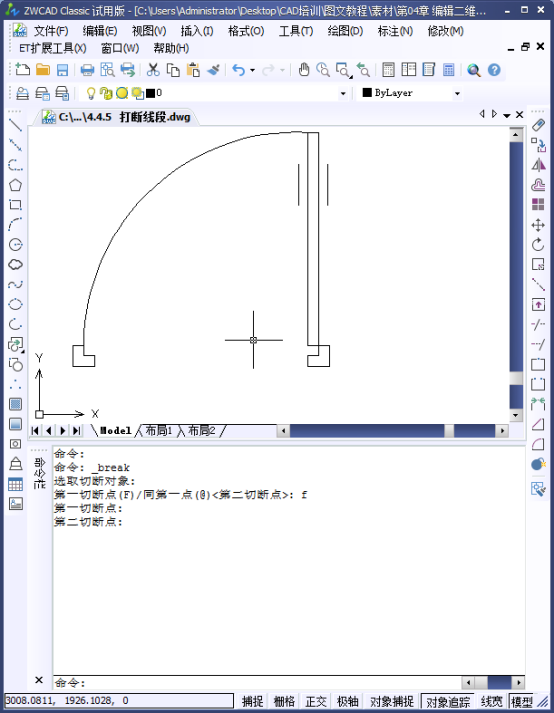Close the command window with X
The image size is (554, 713).
coord(39,680)
